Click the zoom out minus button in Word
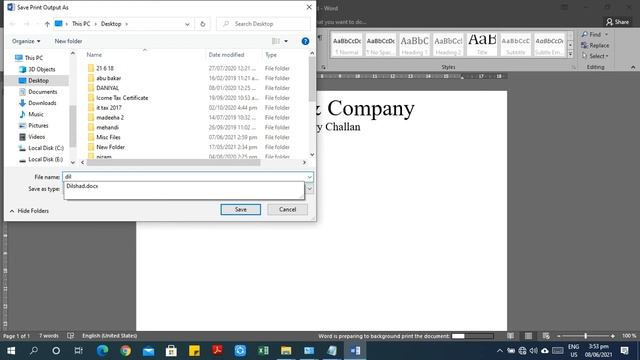This screenshot has height=360, width=640. [559, 336]
